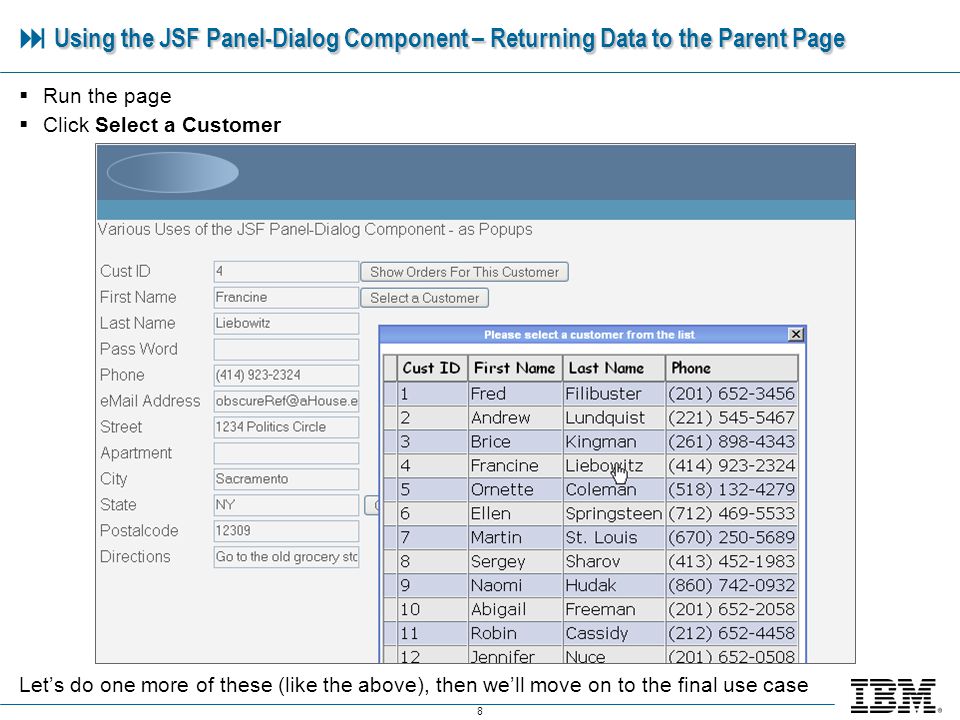Image resolution: width=960 pixels, height=720 pixels.
Task: Click the Springsteen last name cell
Action: [x=613, y=514]
